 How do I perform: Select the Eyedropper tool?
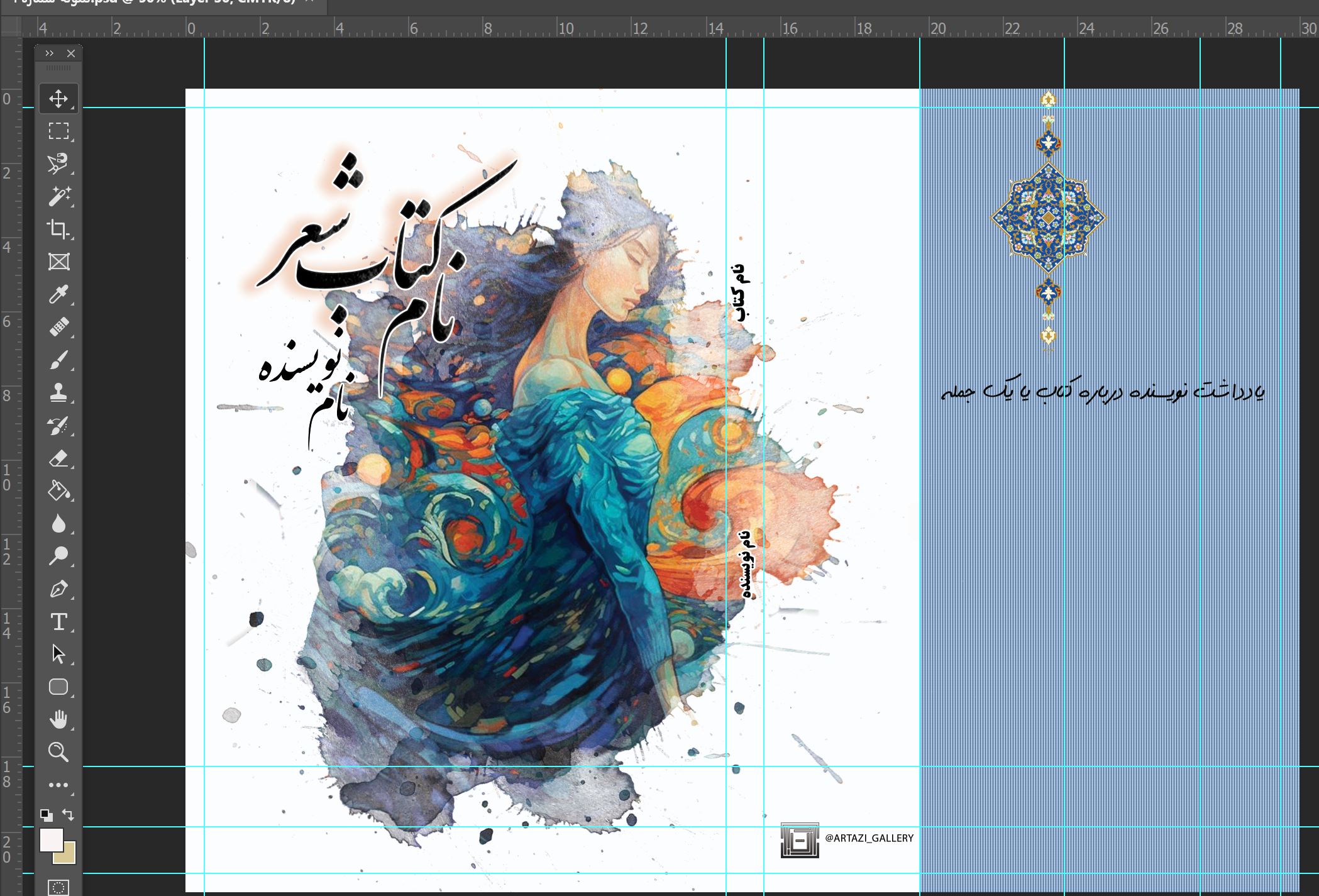(x=58, y=294)
